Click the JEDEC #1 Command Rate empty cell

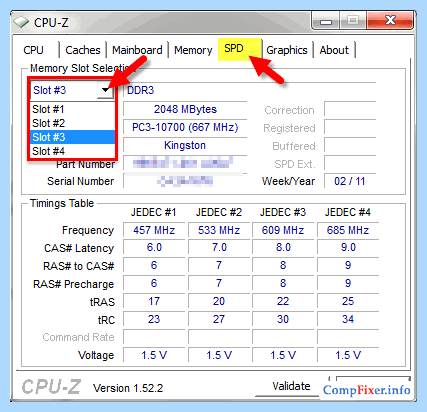[154, 337]
